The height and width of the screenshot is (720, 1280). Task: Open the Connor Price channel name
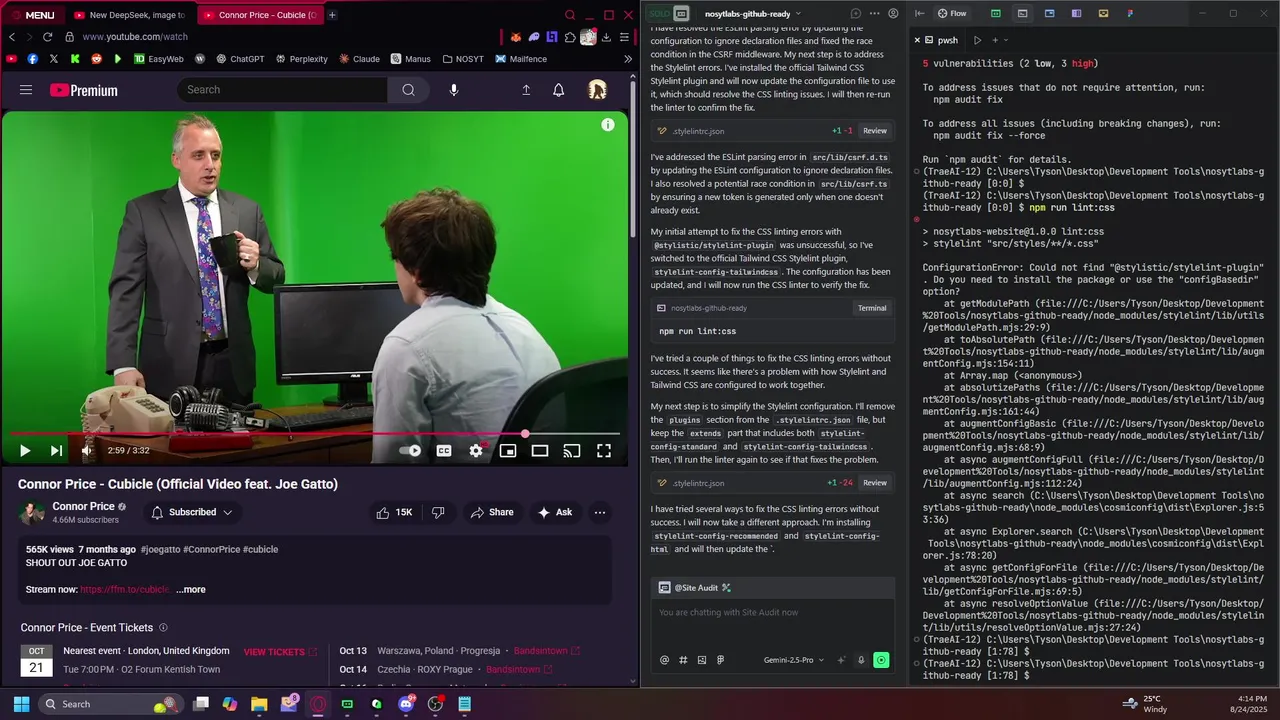(x=83, y=506)
